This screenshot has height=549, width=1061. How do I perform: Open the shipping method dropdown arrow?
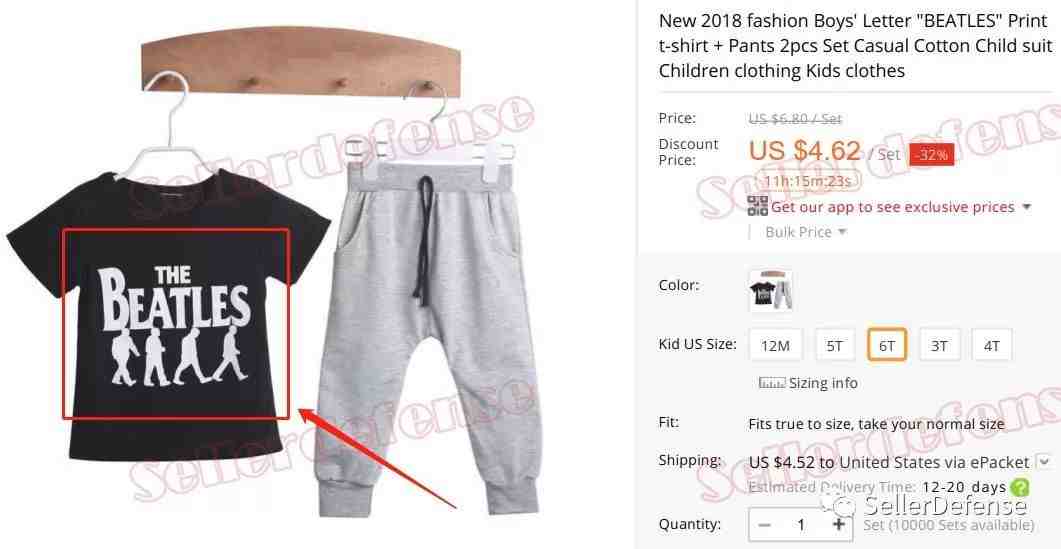[1045, 462]
